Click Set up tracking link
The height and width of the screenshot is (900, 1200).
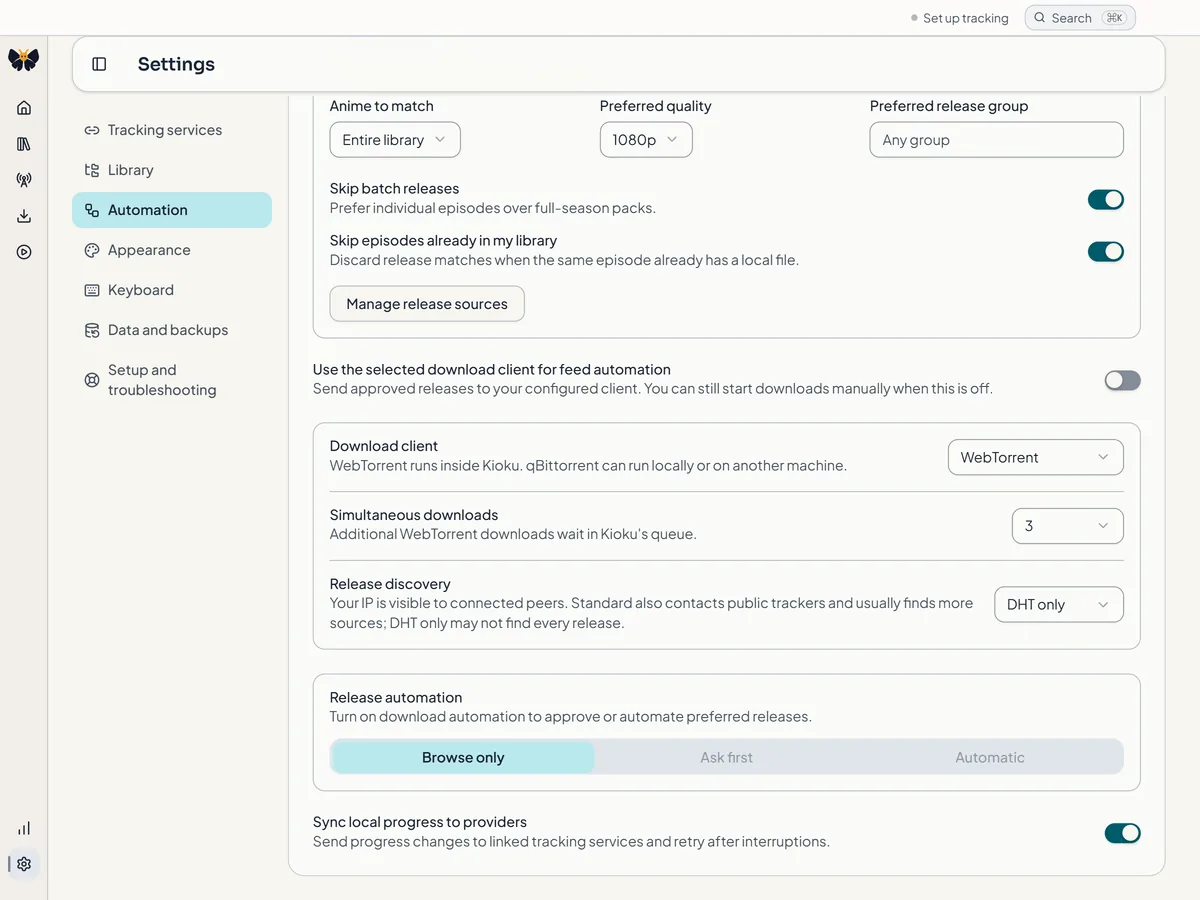960,18
